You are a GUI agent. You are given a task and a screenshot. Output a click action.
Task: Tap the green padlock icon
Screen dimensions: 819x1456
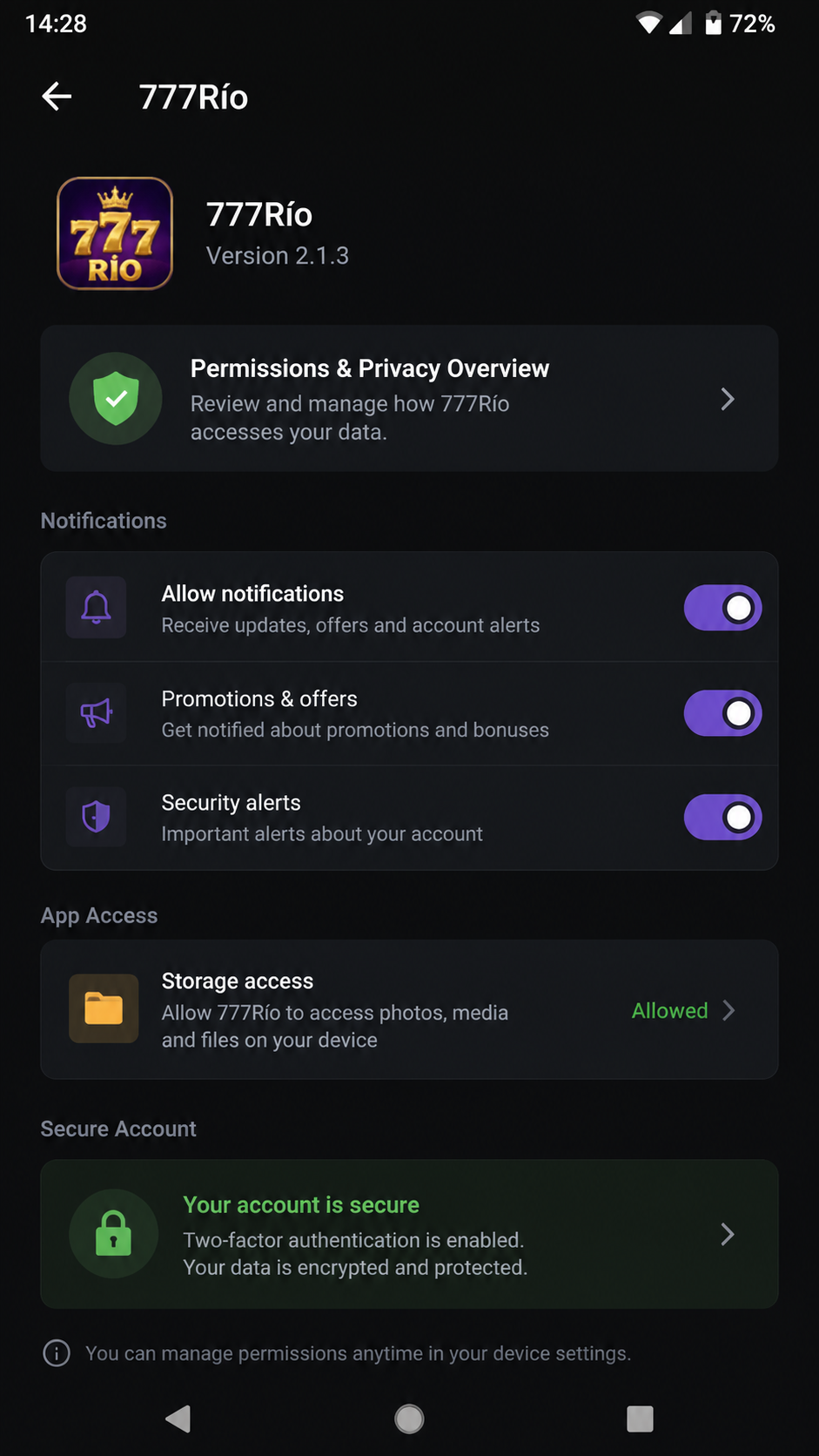[x=114, y=1233]
